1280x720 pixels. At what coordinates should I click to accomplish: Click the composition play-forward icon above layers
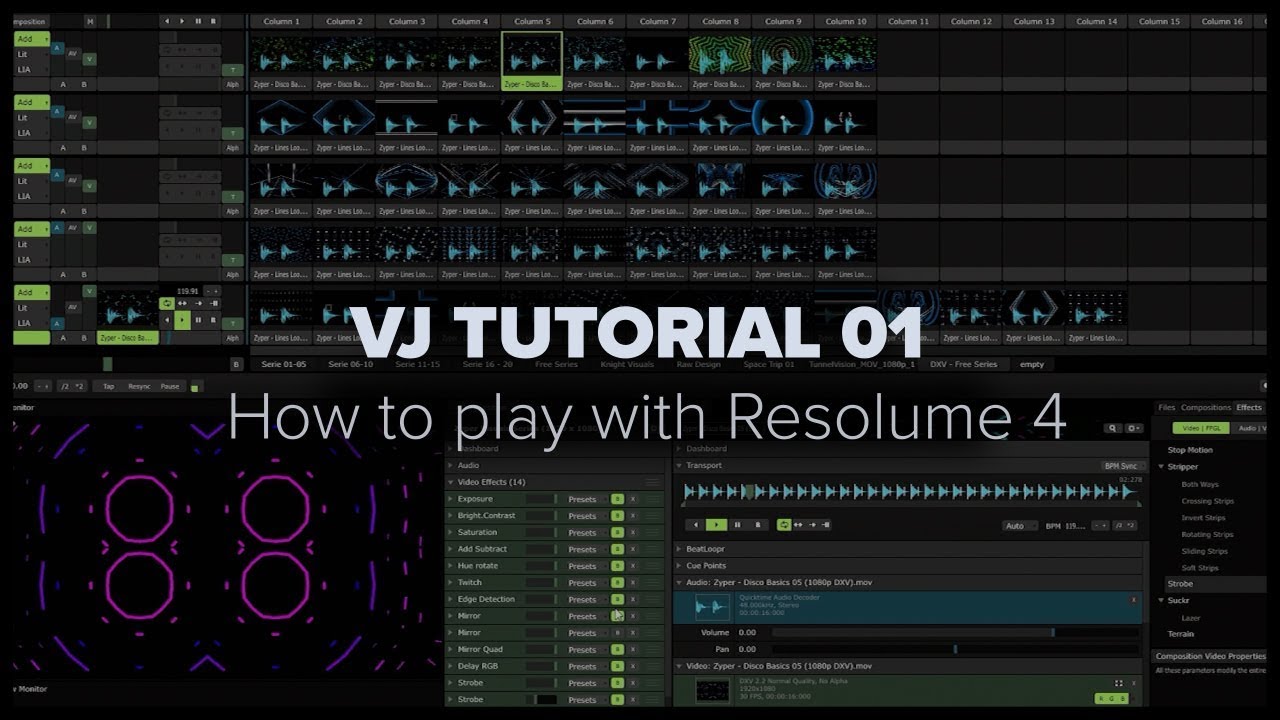[182, 21]
